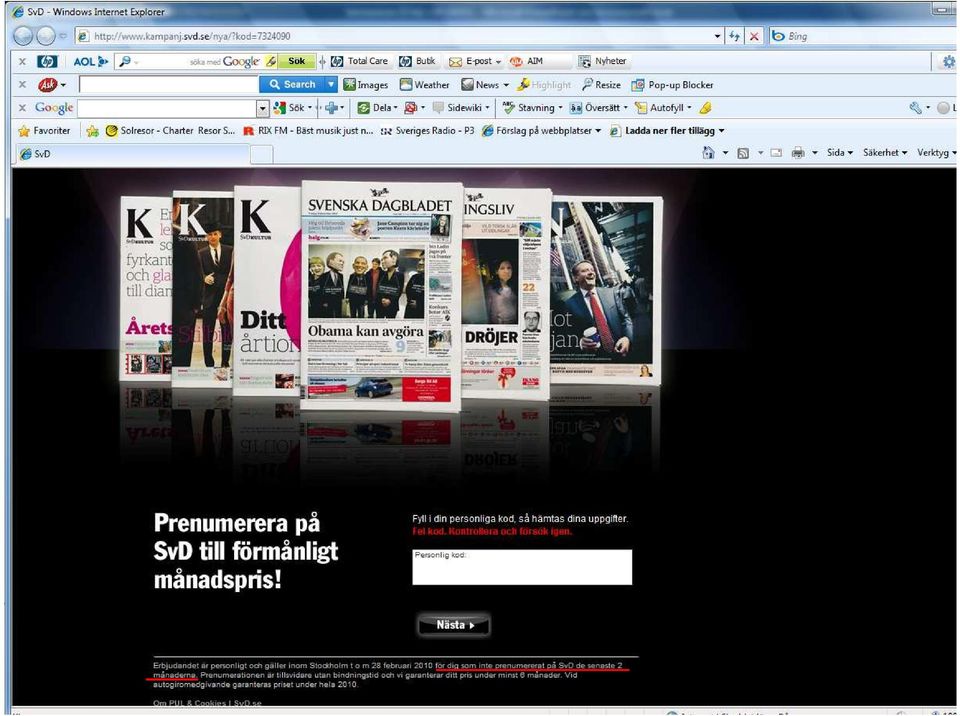Click the Ask logo button
960x716 pixels.
click(47, 85)
